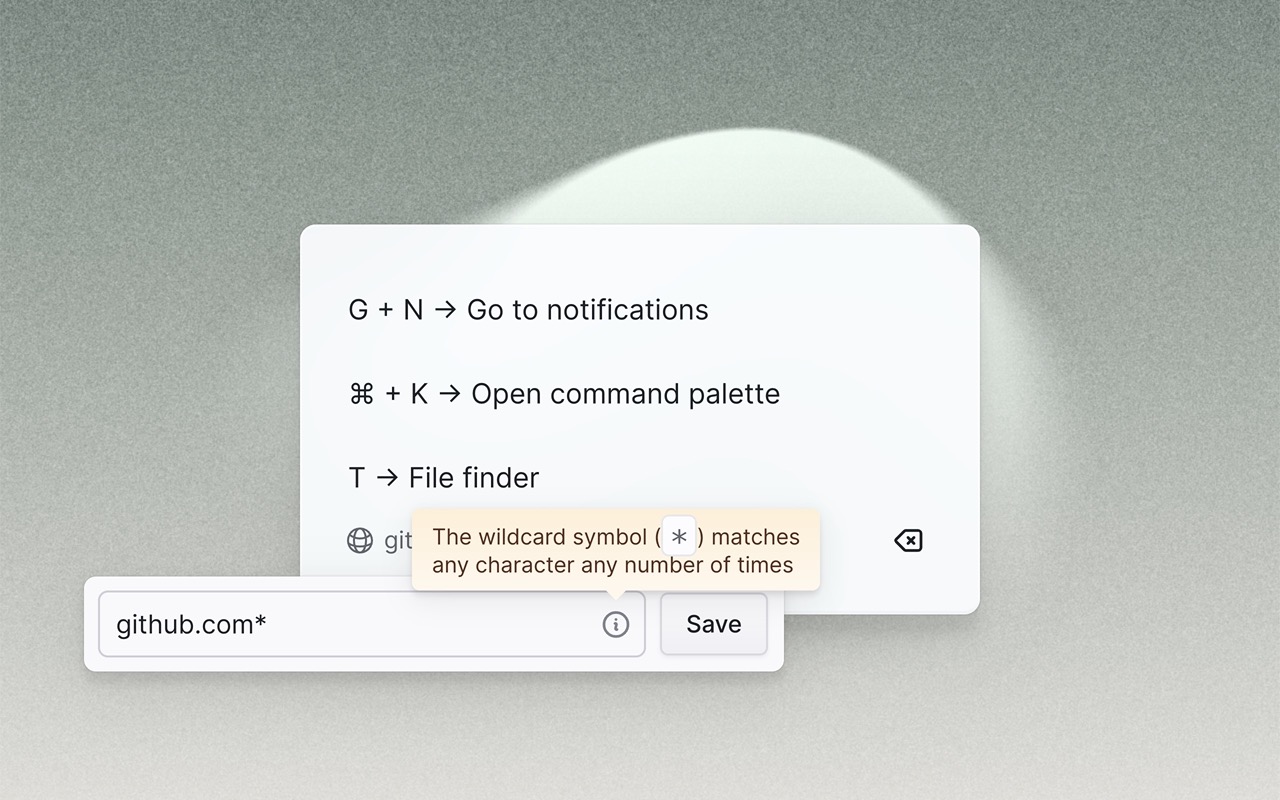The height and width of the screenshot is (800, 1280).
Task: Select the "G + N → Go to notifications" shortcut
Action: 528,310
